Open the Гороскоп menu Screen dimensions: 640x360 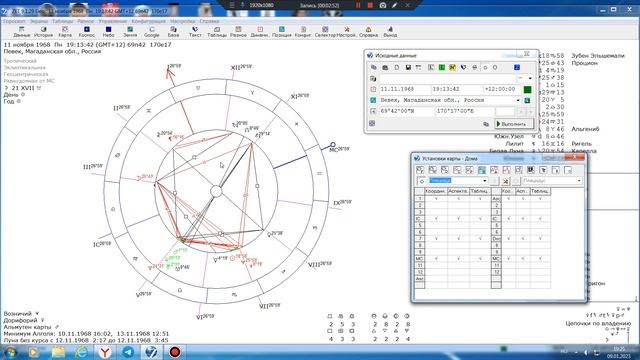pyautogui.click(x=14, y=21)
